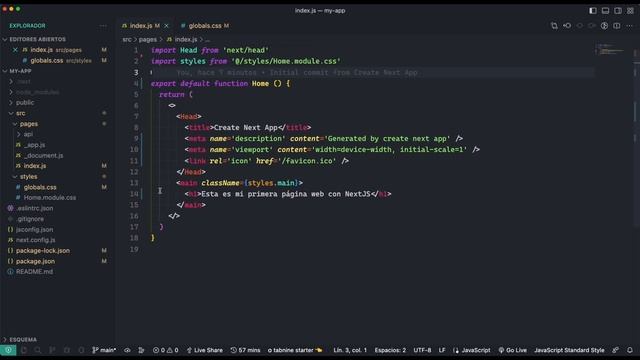Click Go Live in status bar

click(x=513, y=350)
